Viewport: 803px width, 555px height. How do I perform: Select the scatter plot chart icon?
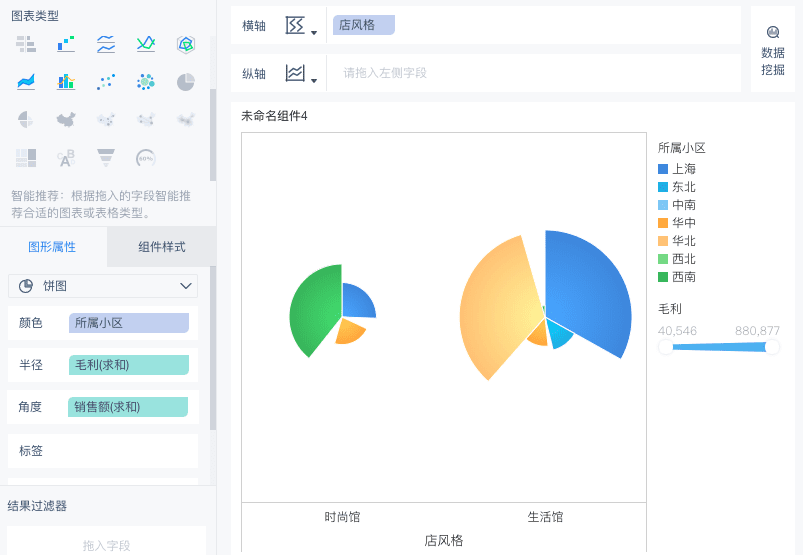106,82
